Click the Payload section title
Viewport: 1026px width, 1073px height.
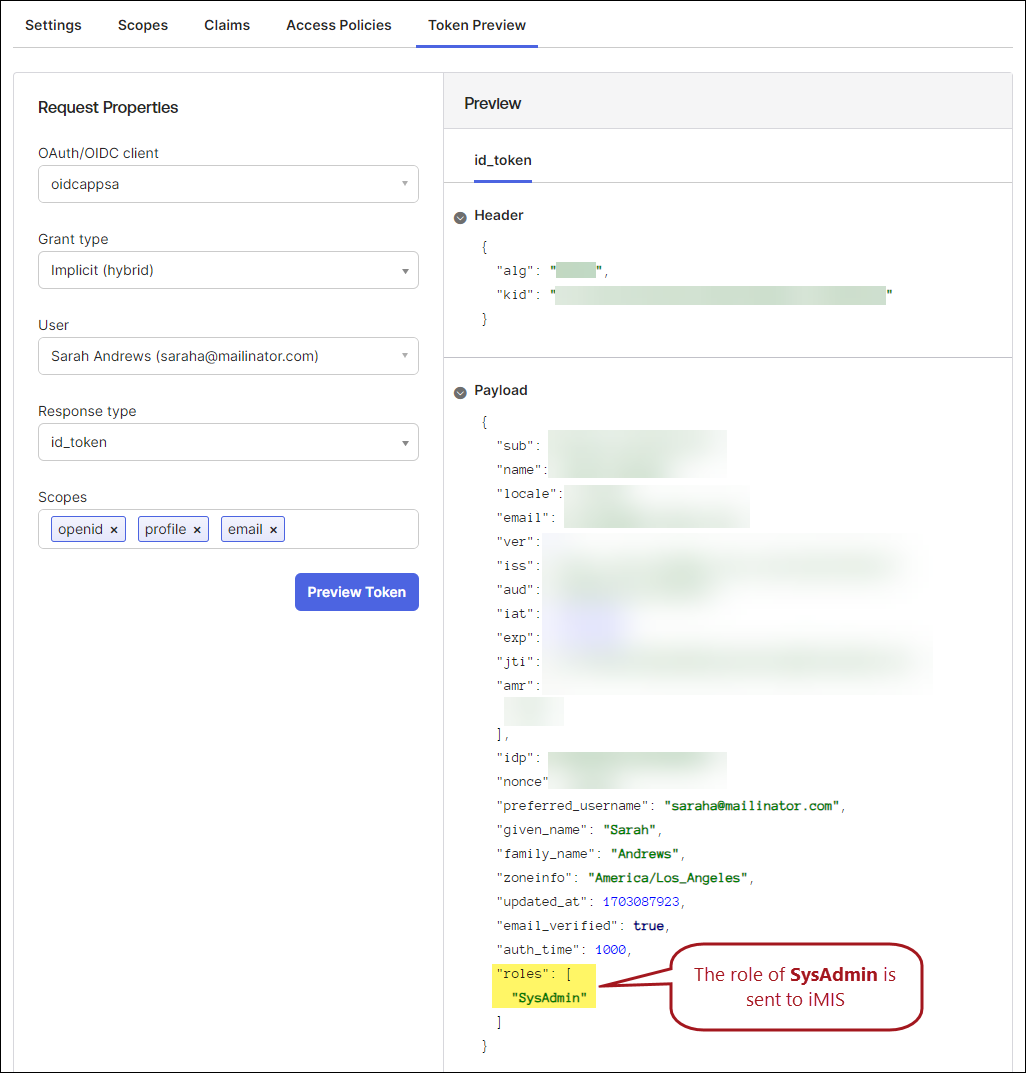[x=500, y=391]
